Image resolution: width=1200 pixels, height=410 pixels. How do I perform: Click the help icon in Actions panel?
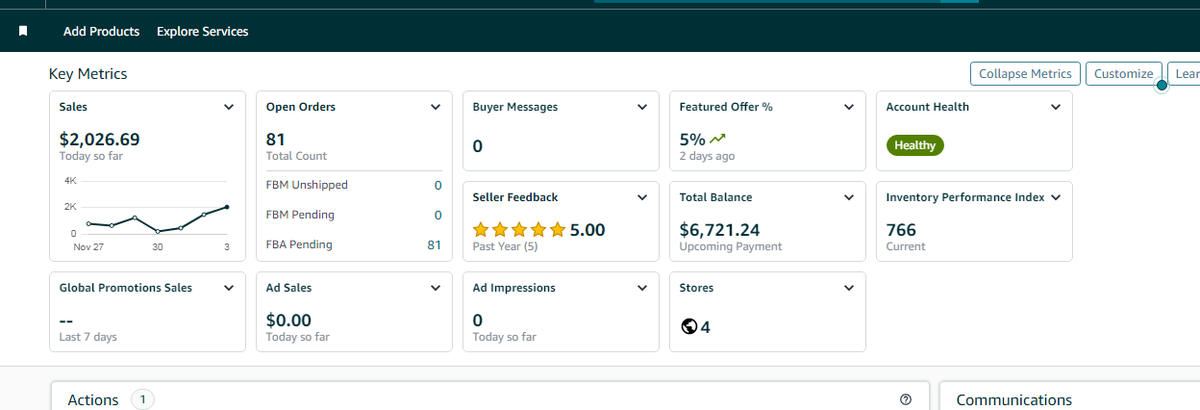tap(906, 400)
